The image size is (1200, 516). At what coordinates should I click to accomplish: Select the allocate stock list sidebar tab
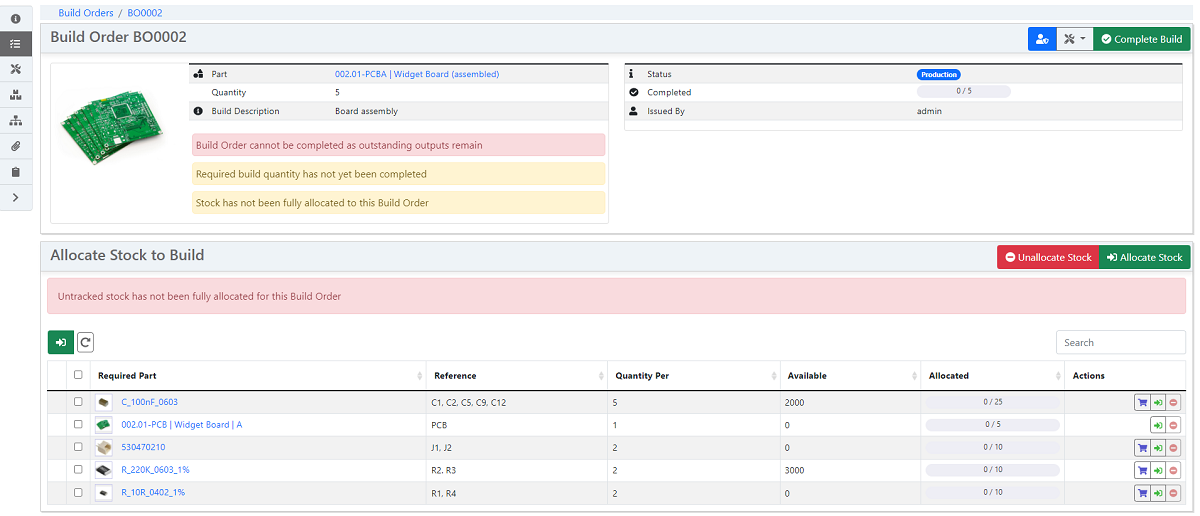[16, 44]
